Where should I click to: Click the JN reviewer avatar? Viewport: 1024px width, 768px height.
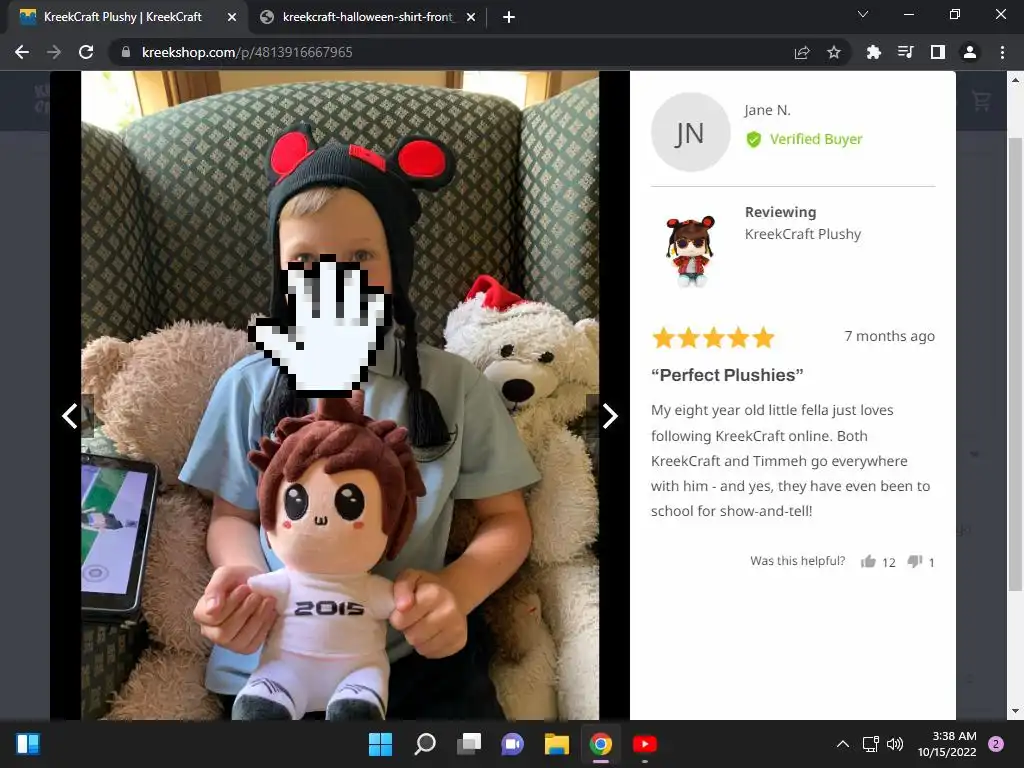pos(690,132)
